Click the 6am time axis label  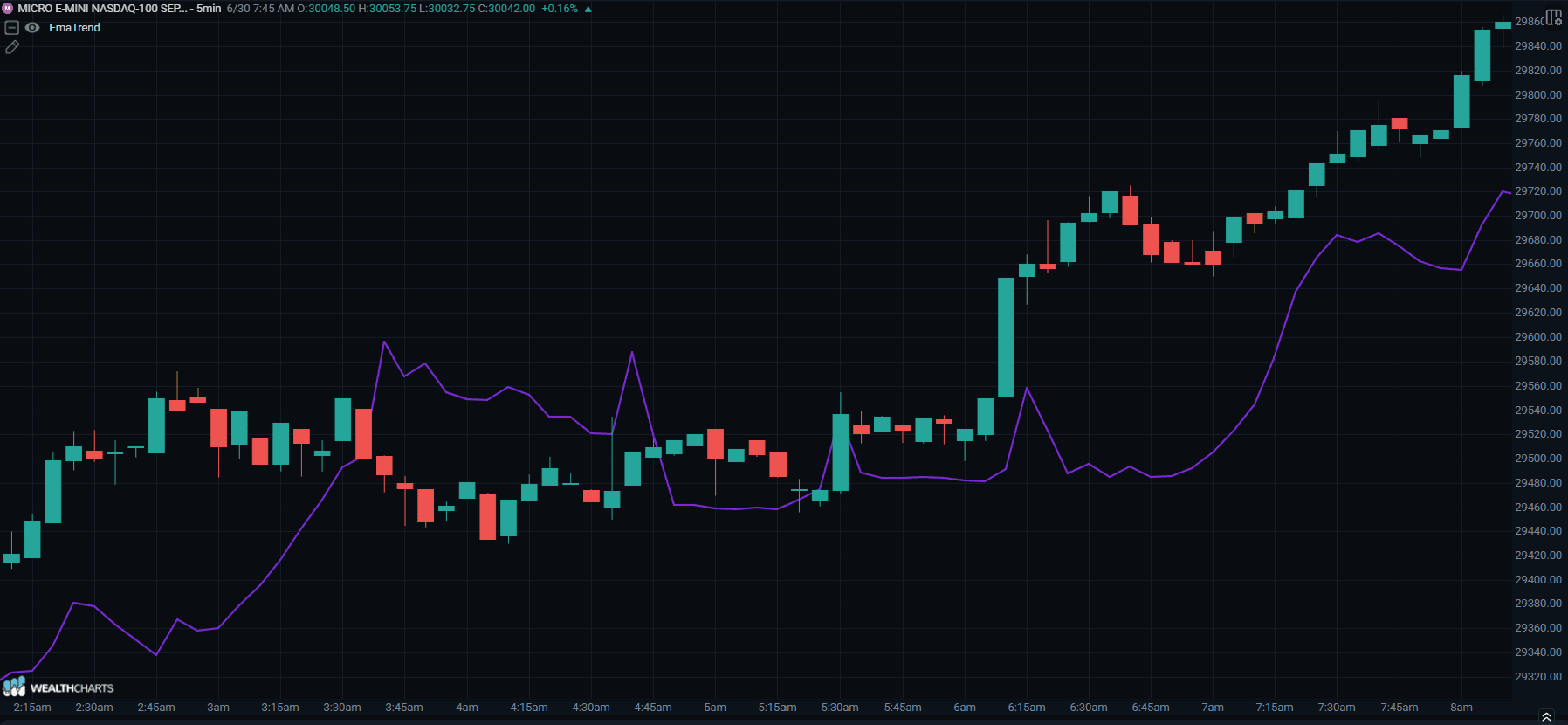965,708
